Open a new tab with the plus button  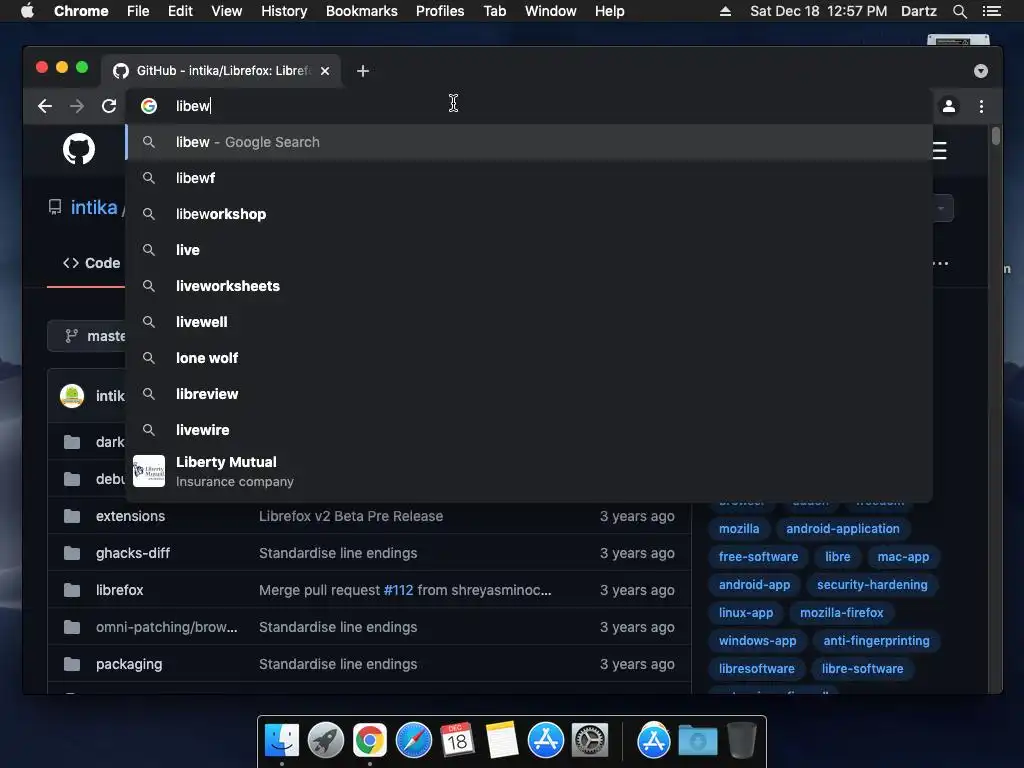click(x=363, y=71)
